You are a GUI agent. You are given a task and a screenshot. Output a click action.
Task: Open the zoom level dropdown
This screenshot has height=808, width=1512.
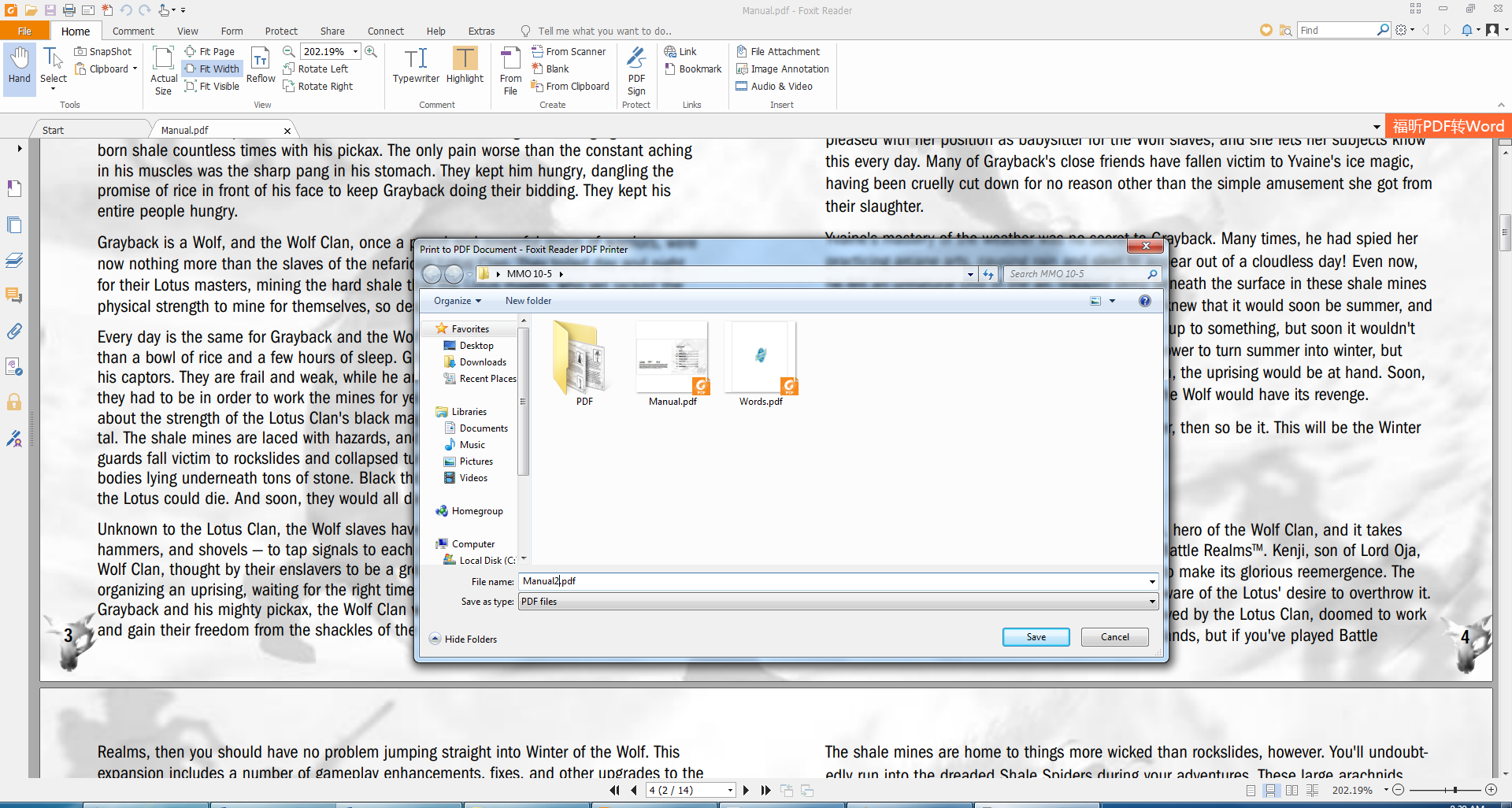[354, 50]
